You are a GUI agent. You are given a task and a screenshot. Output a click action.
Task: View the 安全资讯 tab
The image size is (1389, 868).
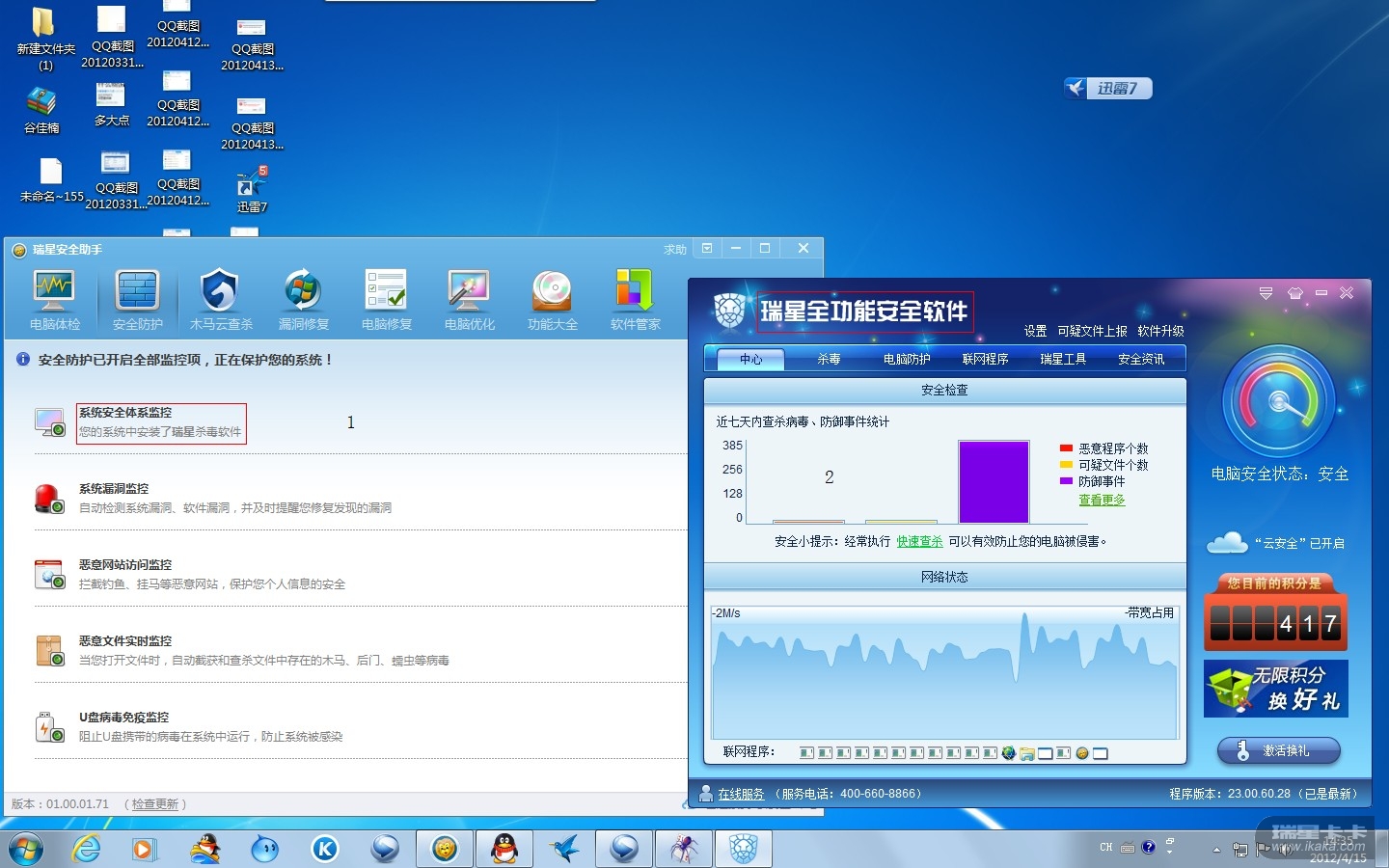(1141, 359)
